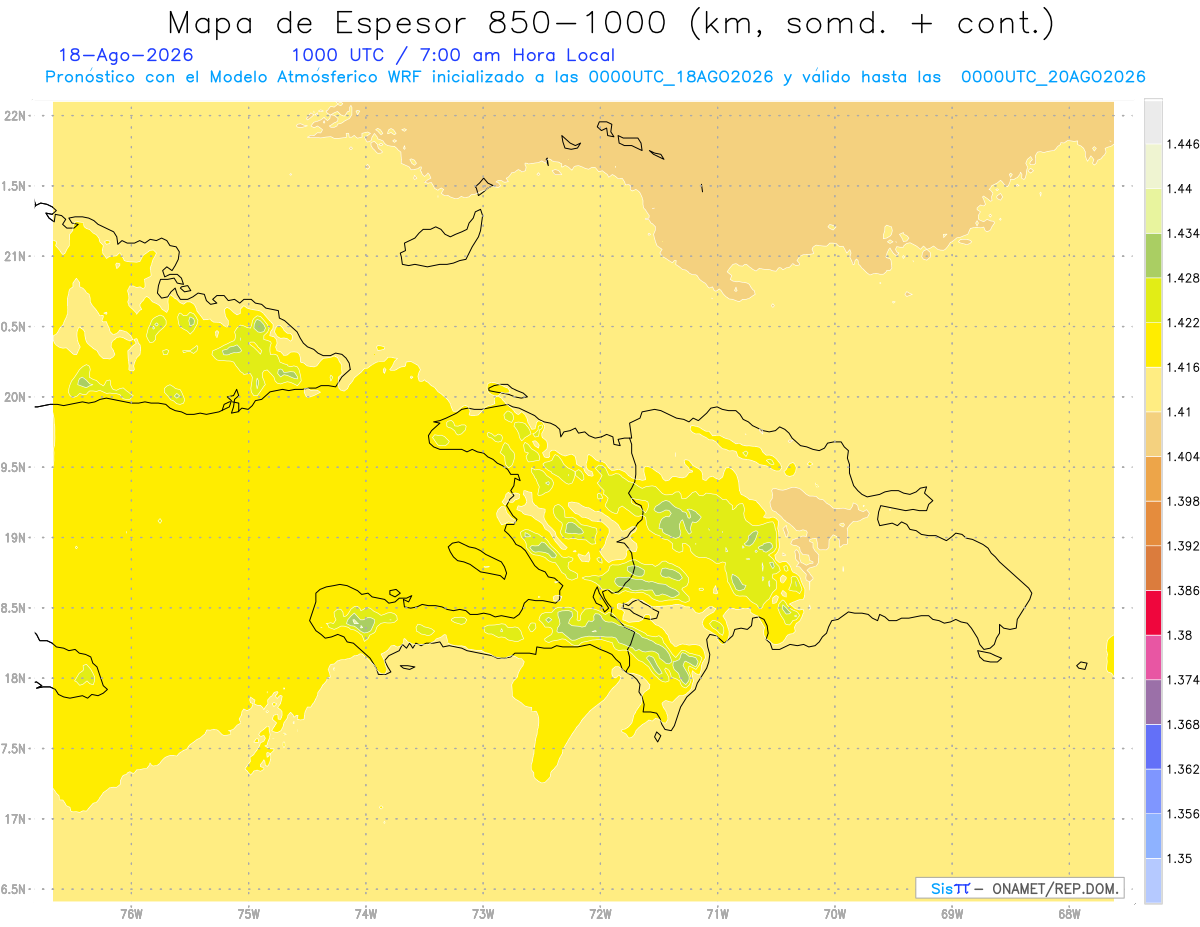Click the '18N' latitude axis label
Image resolution: width=1200 pixels, height=927 pixels.
pos(15,678)
